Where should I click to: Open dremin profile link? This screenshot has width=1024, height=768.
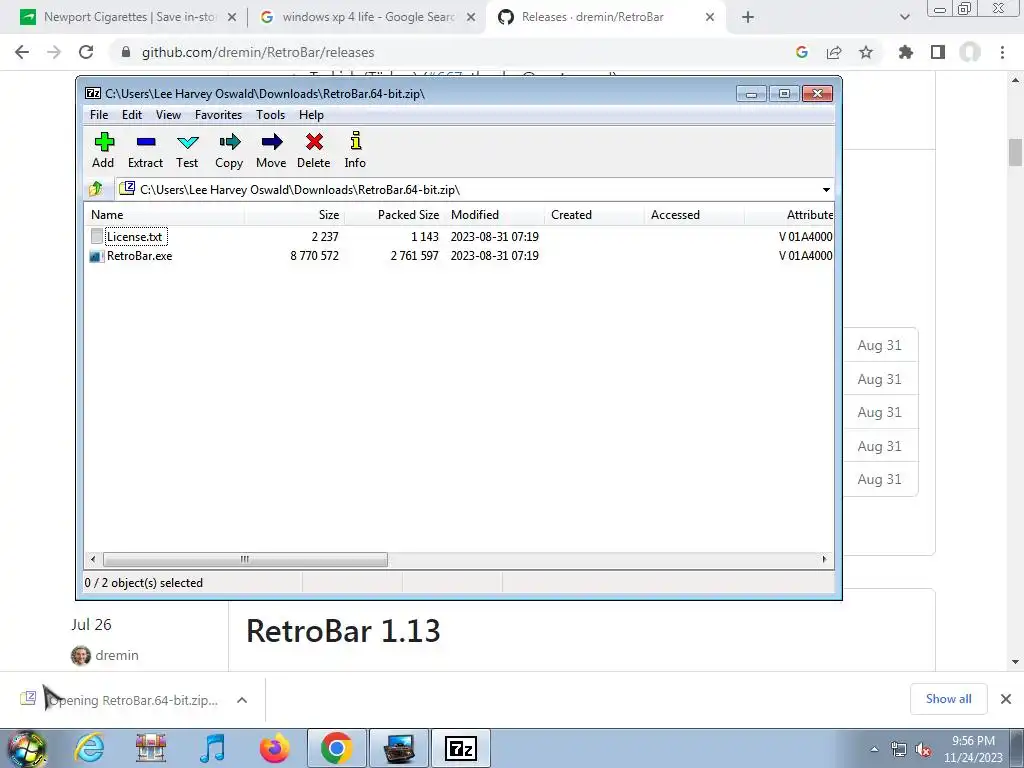tap(117, 655)
